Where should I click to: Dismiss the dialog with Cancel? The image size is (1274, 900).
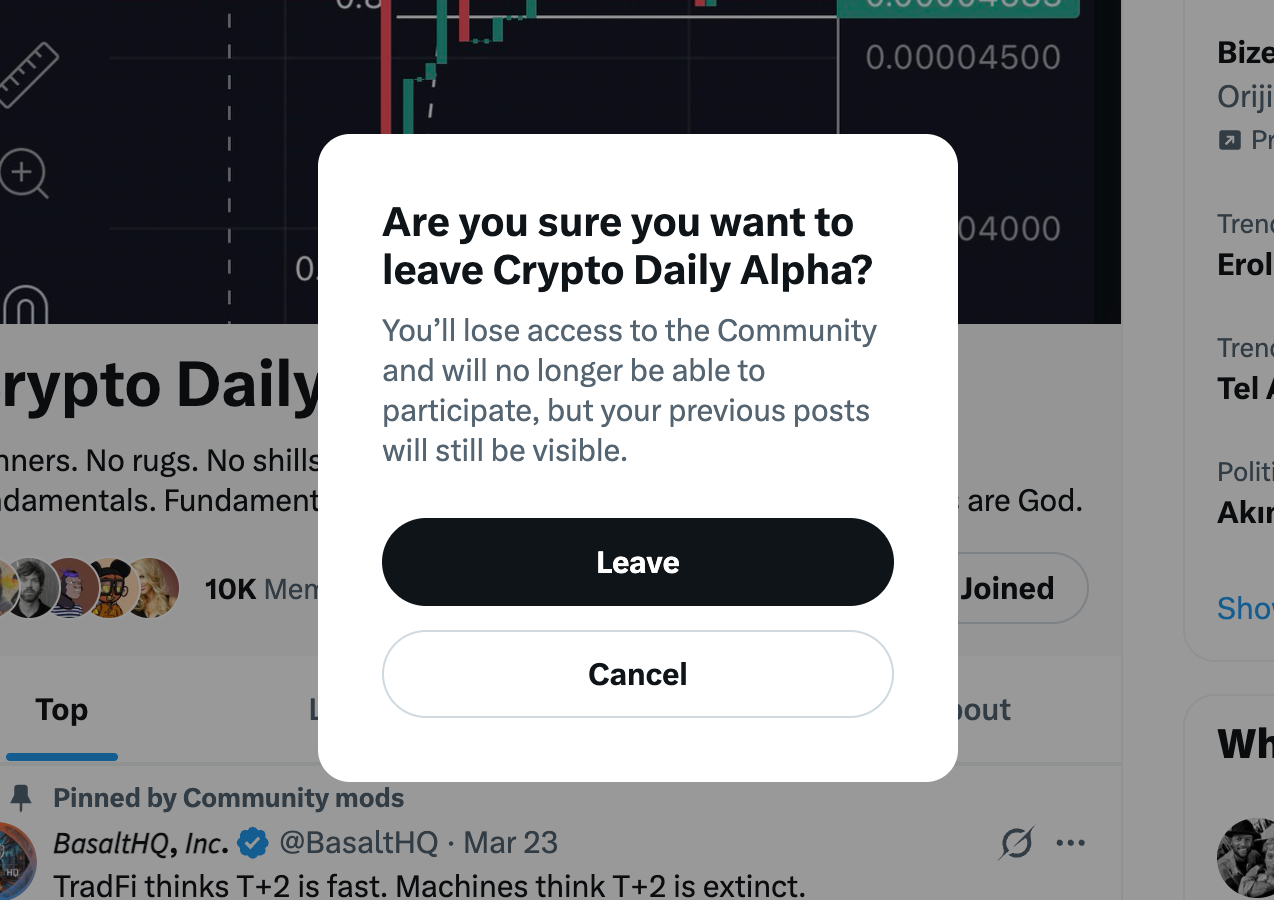(x=637, y=674)
